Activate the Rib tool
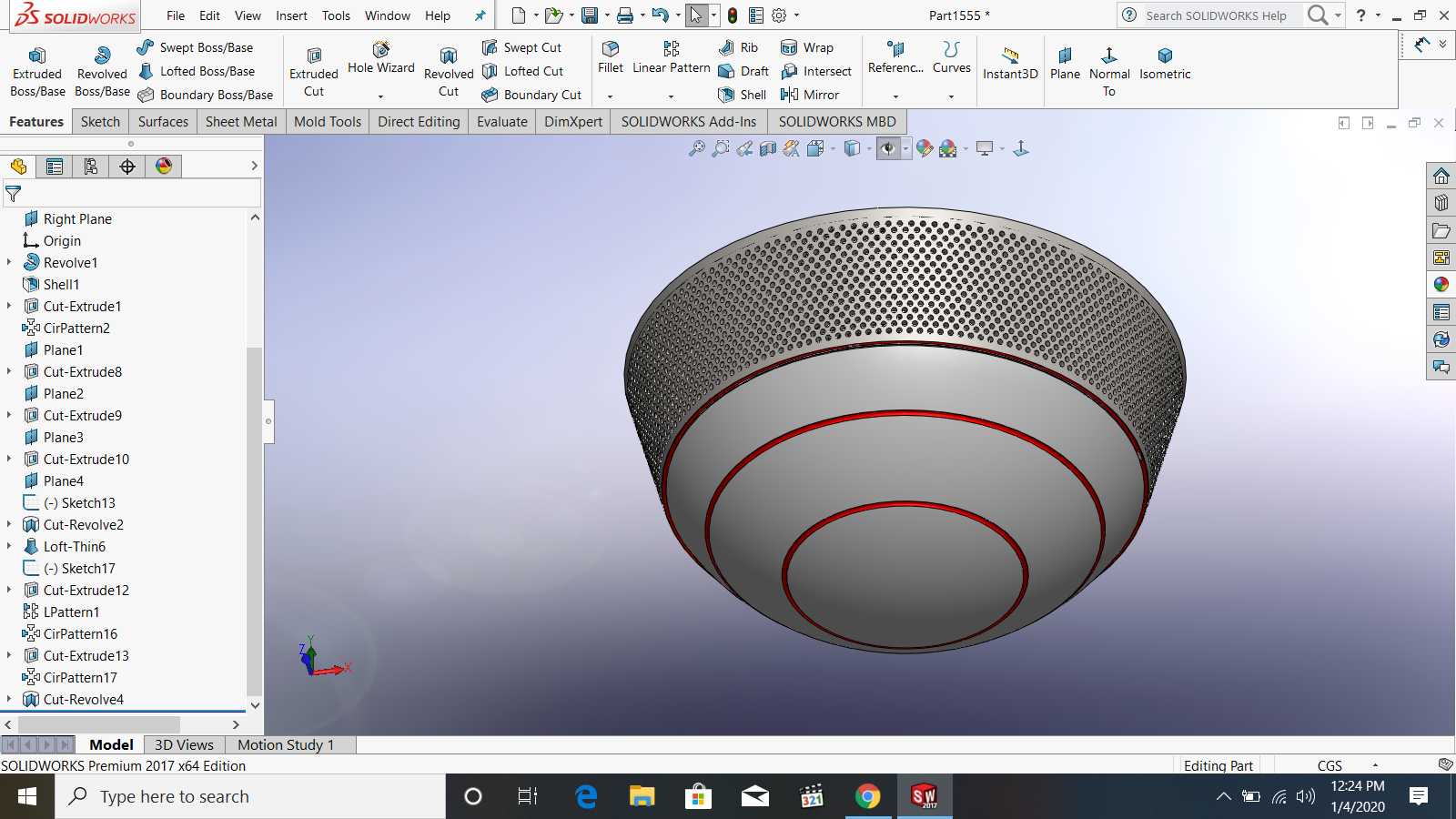The image size is (1456, 819). pyautogui.click(x=738, y=47)
